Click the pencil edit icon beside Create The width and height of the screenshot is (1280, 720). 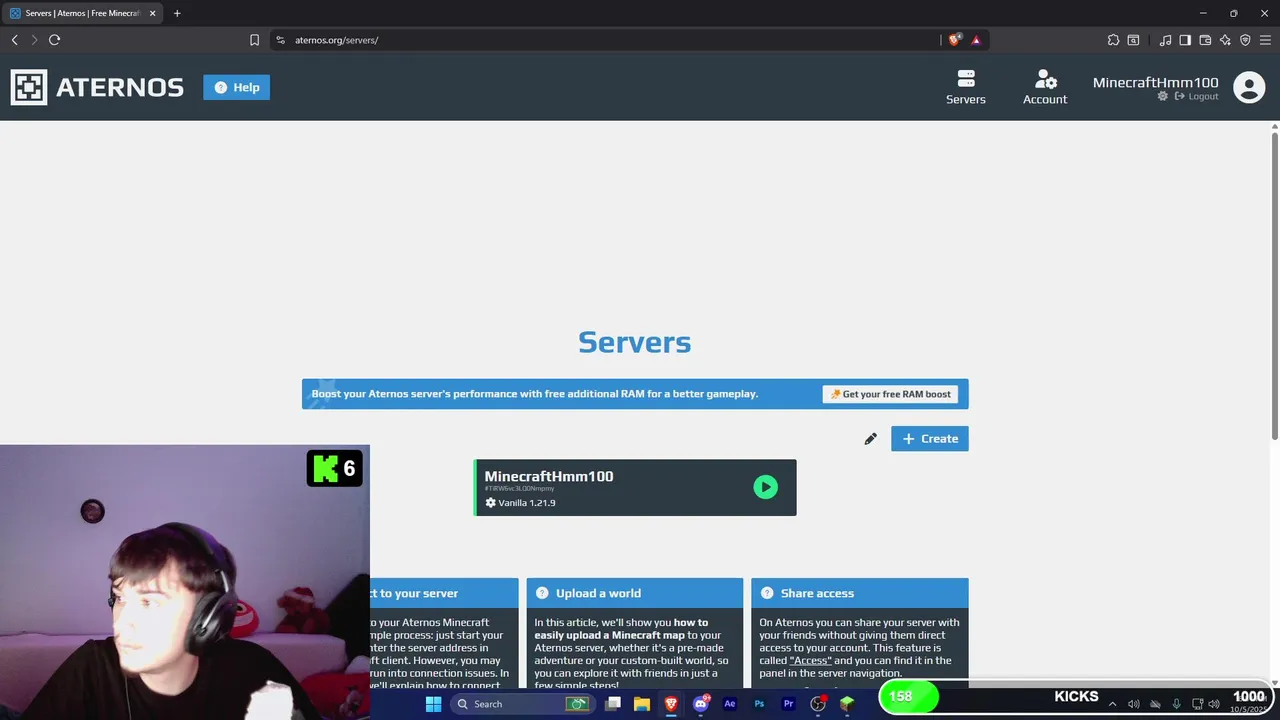[x=870, y=439]
